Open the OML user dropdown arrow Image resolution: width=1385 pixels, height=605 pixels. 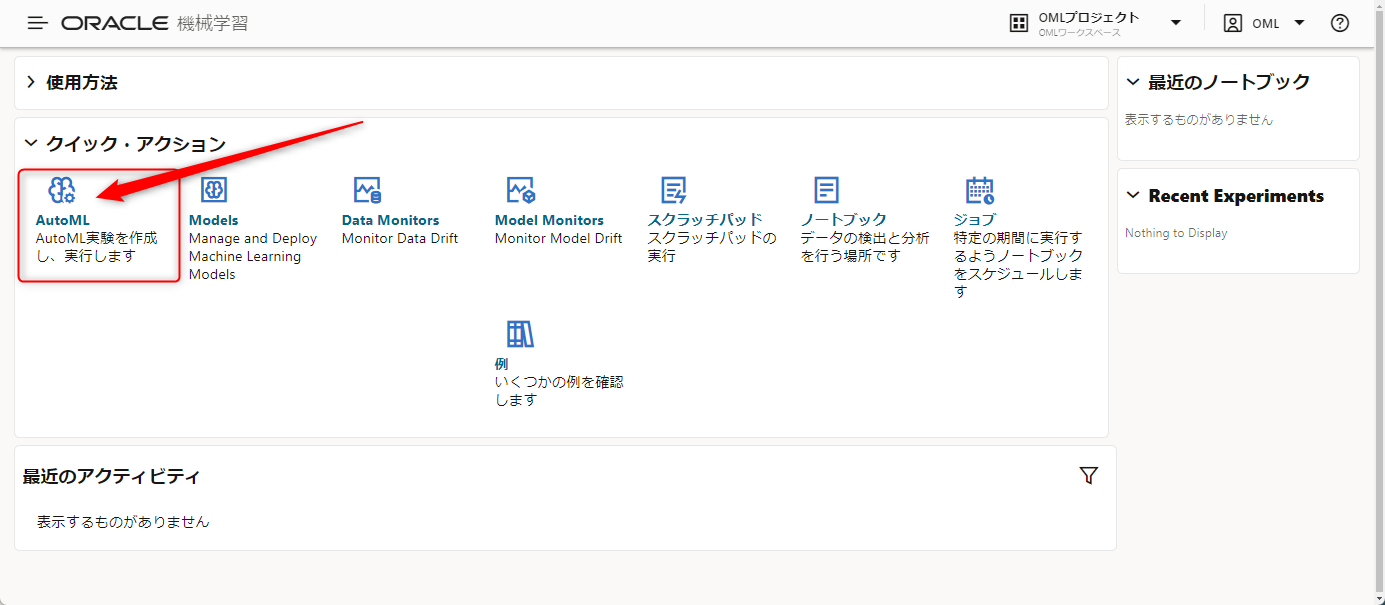1300,23
